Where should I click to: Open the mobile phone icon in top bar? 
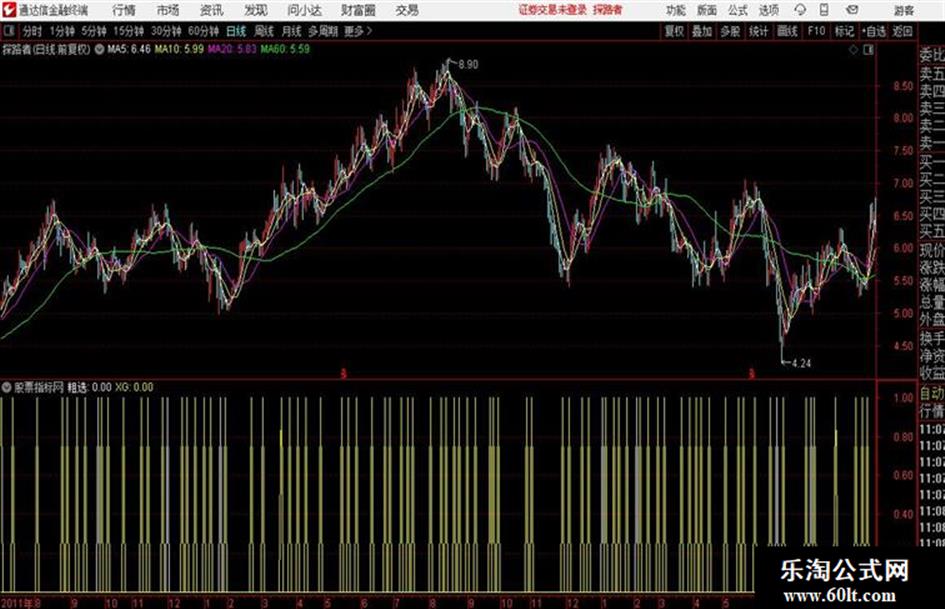(x=824, y=10)
